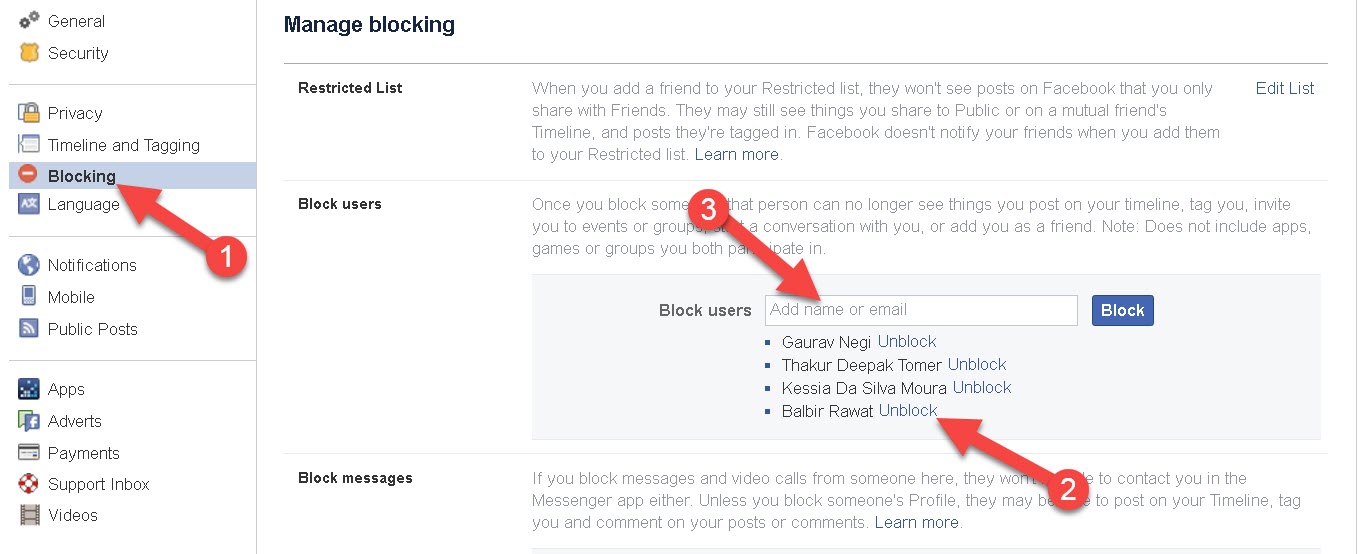This screenshot has height=554, width=1359.
Task: Click the Apps grid icon
Action: [29, 389]
